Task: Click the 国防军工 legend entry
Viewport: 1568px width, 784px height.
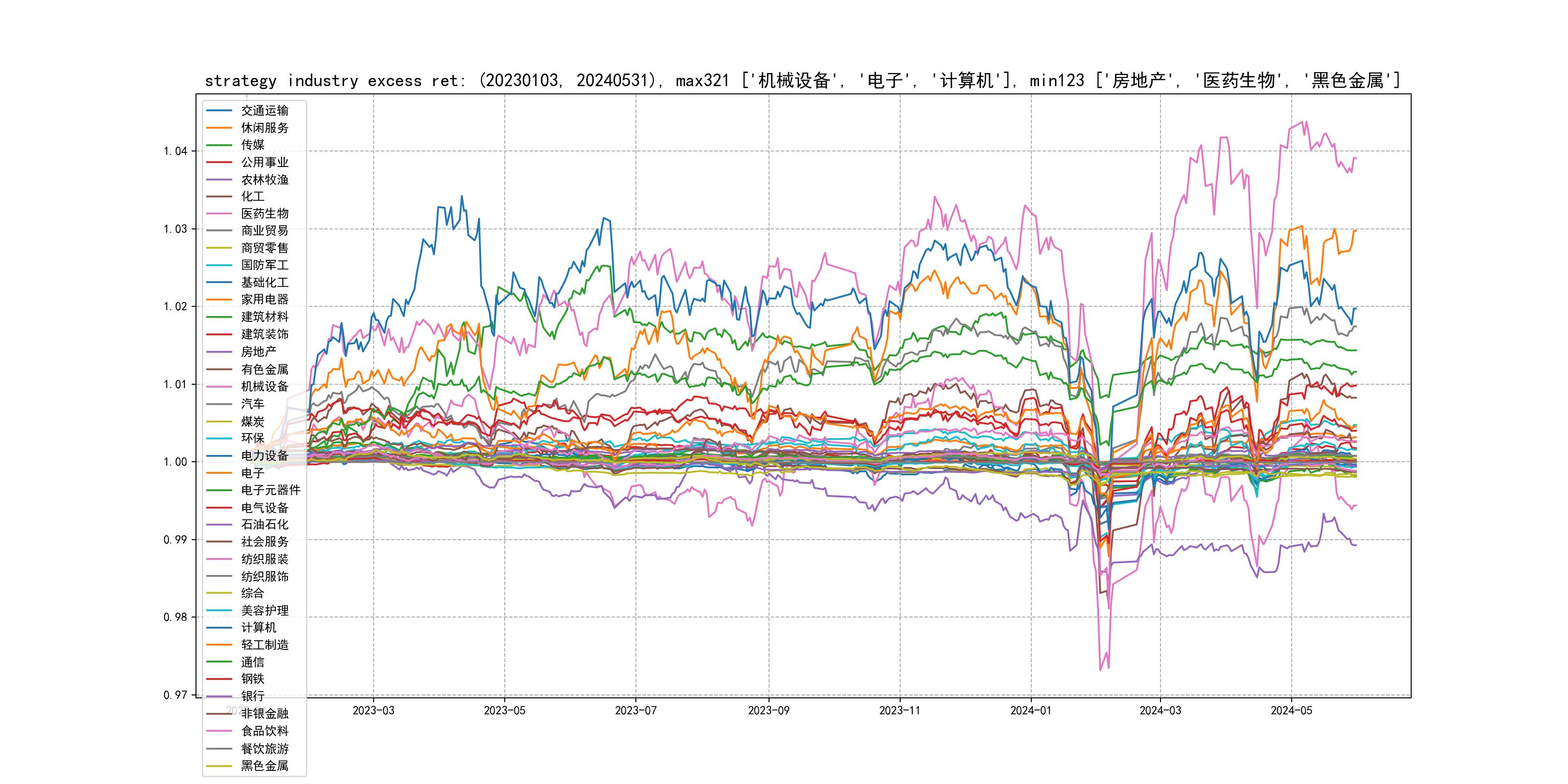Action: [264, 265]
